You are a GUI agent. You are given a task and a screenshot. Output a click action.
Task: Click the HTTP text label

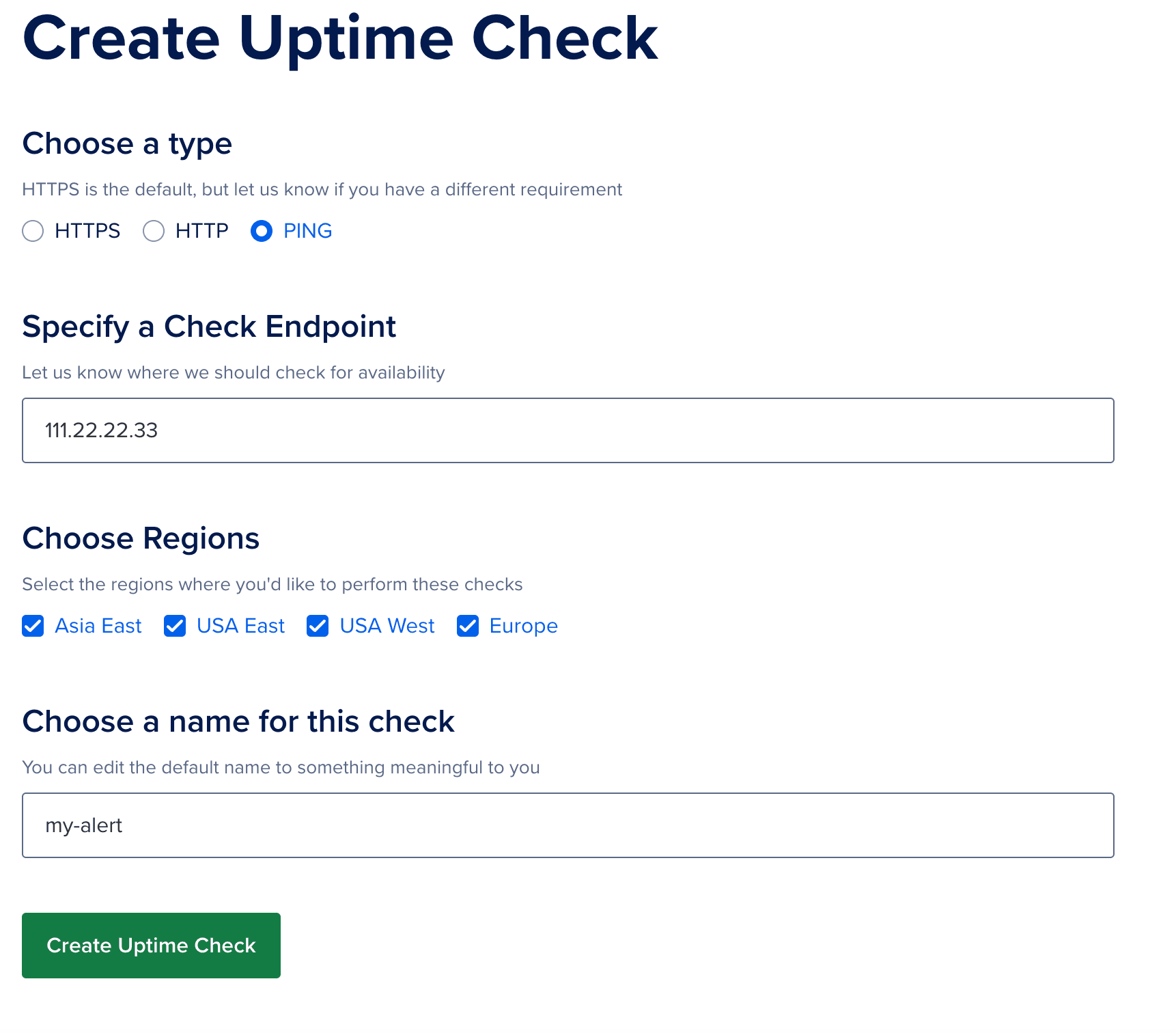click(x=201, y=231)
